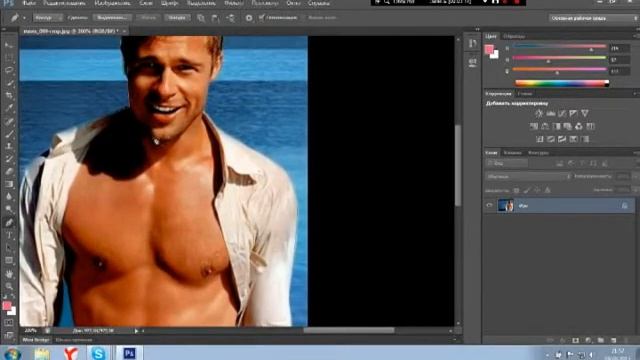Open the Фильтр menu
This screenshot has height=360, width=640.
tap(233, 3)
